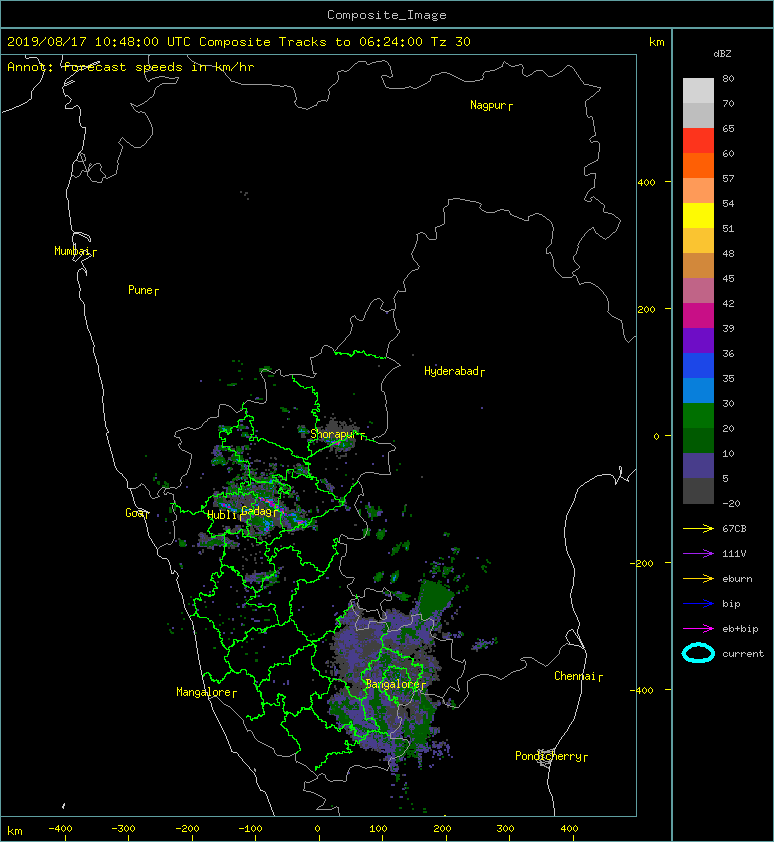Click the dark gray -20 dBZ swatch

(x=698, y=490)
